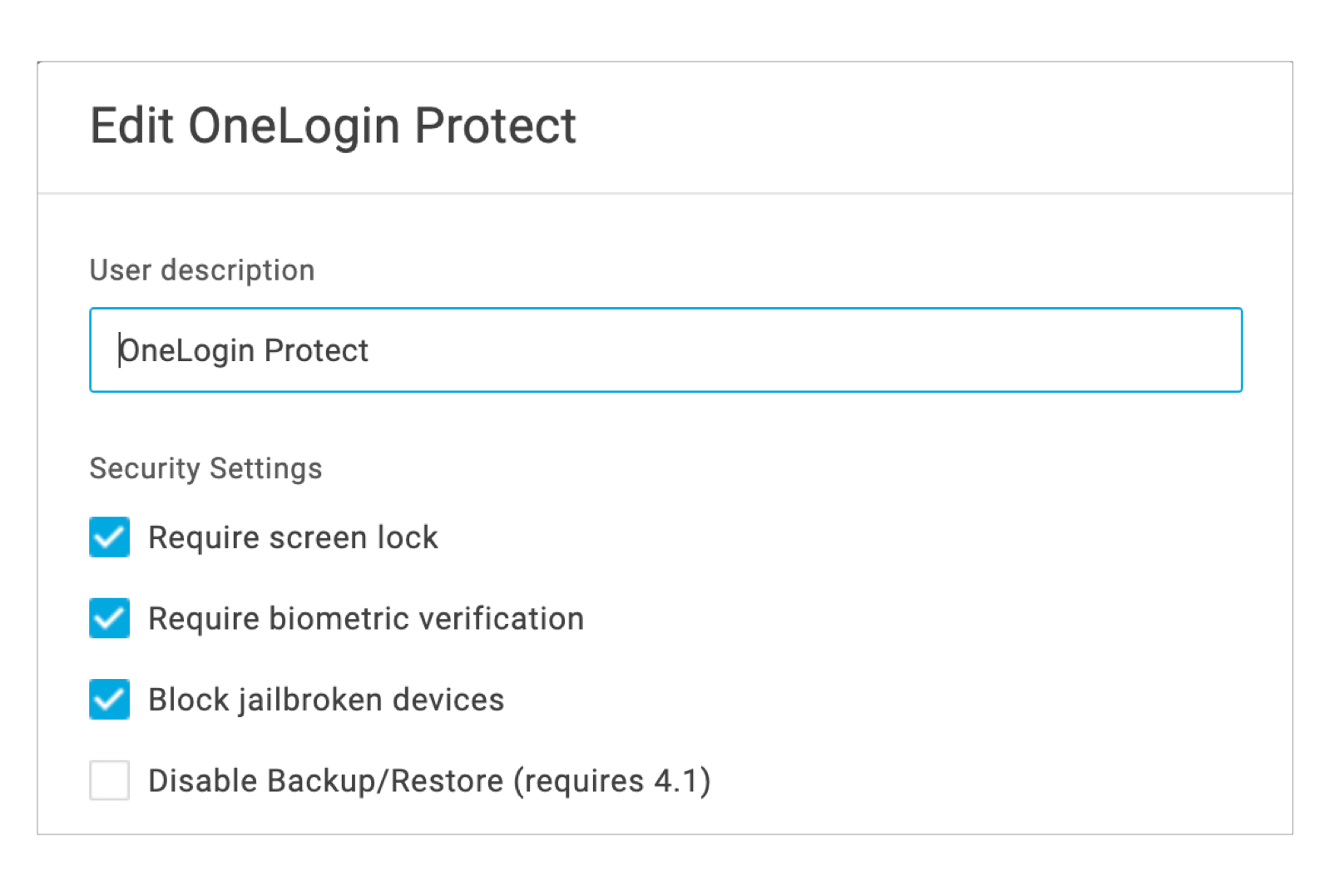Click the Edit OneLogin Protect dialog title

click(x=333, y=125)
